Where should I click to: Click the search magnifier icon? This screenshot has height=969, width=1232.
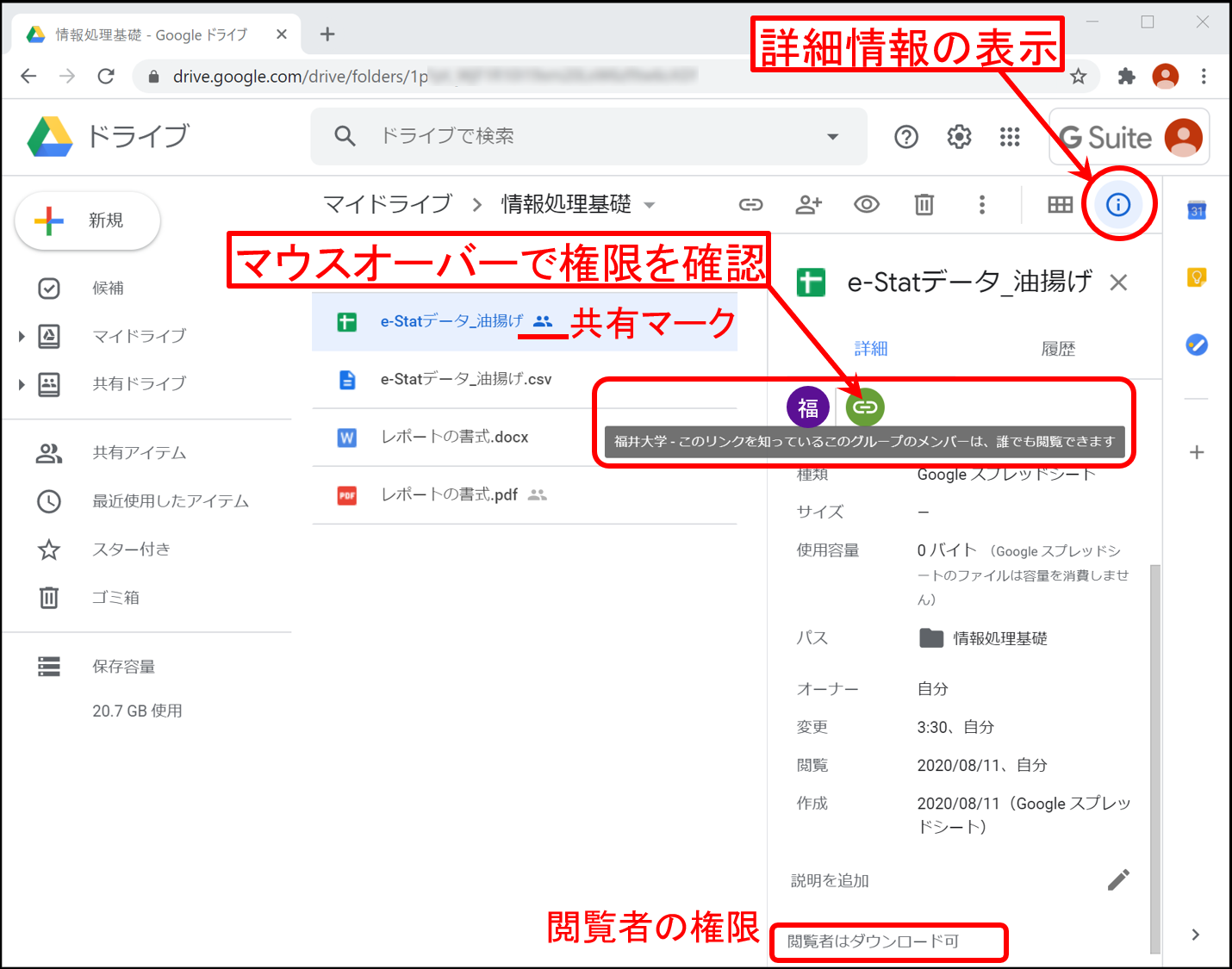(x=345, y=136)
